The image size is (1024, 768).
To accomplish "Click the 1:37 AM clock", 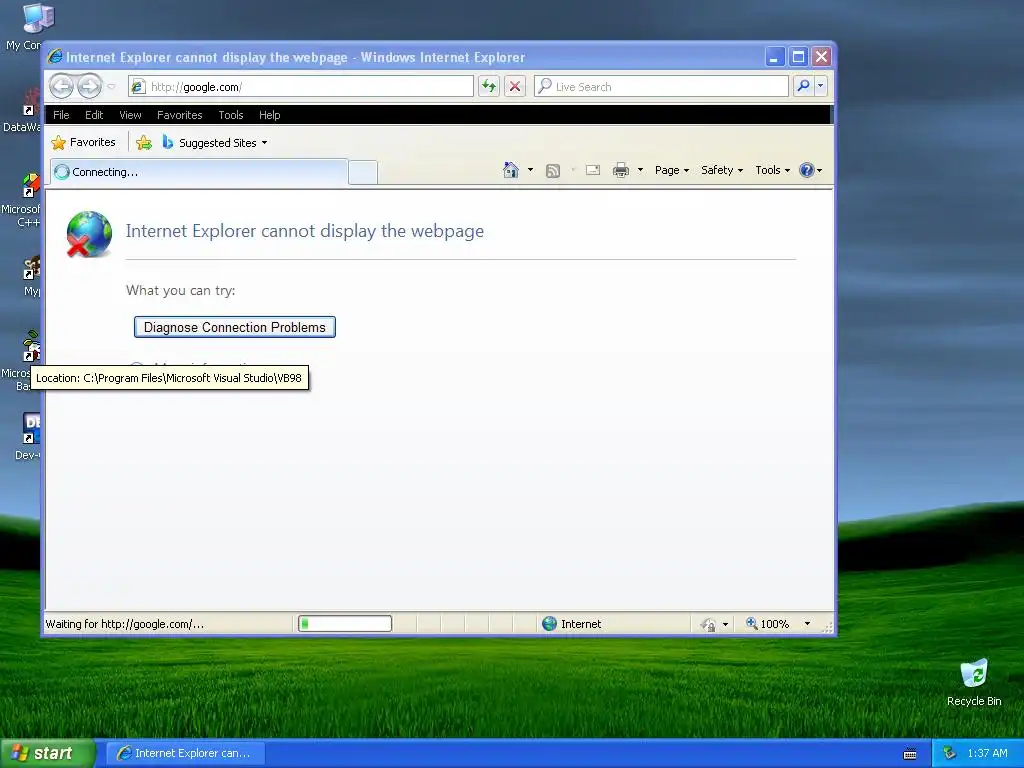I will point(987,753).
